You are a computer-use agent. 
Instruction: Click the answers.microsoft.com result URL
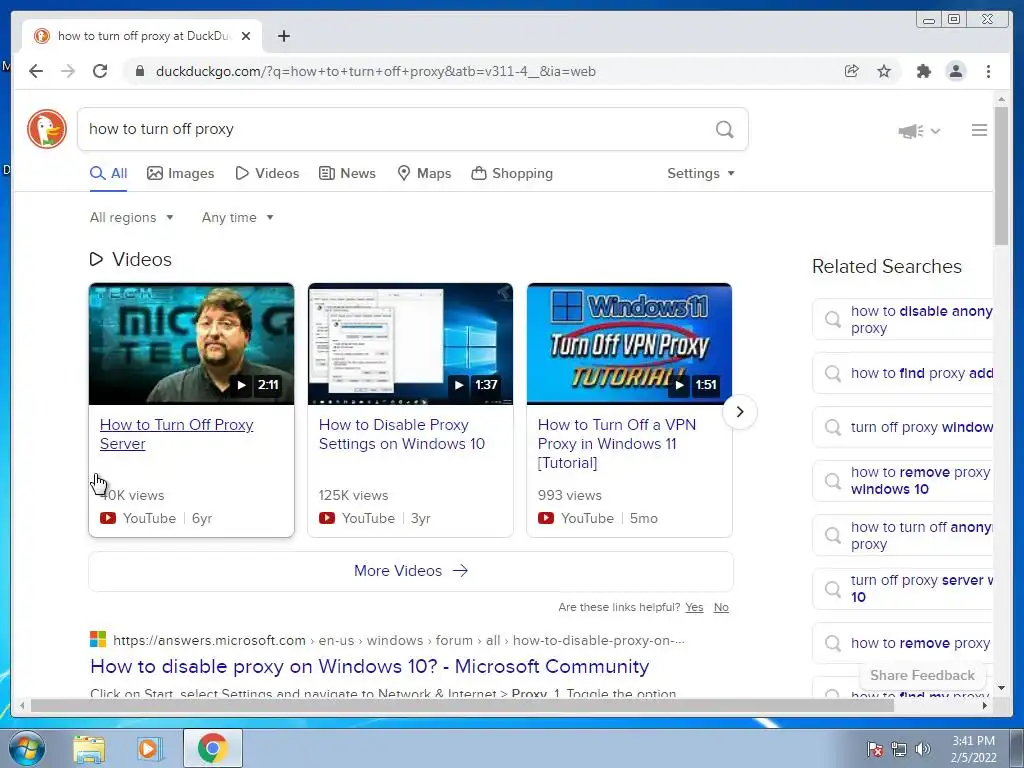pos(398,640)
